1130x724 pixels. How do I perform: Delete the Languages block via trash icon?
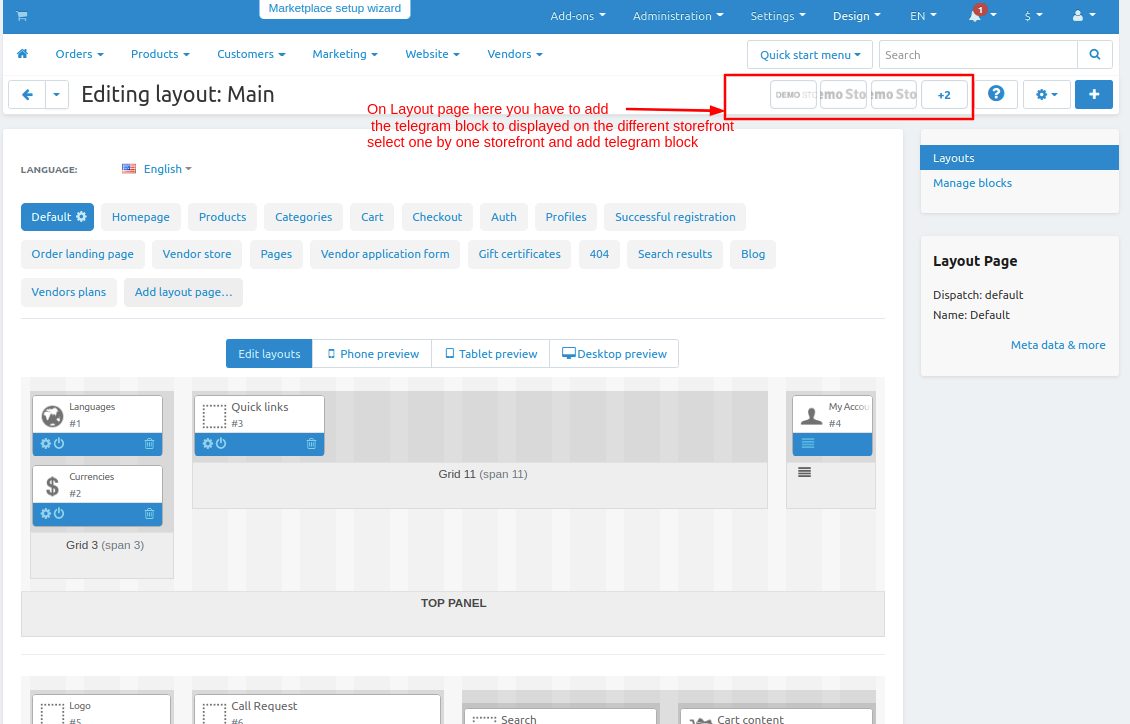[x=149, y=444]
